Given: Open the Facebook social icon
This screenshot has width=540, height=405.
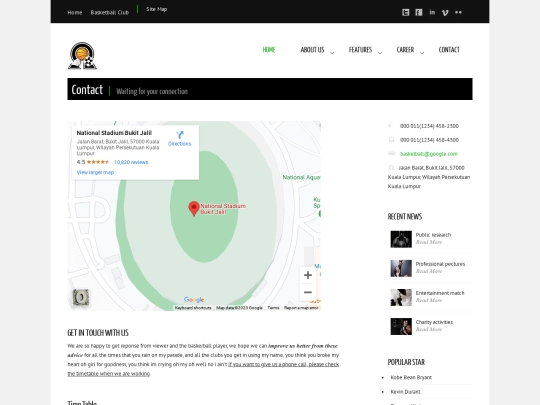Looking at the screenshot, I should (x=418, y=12).
